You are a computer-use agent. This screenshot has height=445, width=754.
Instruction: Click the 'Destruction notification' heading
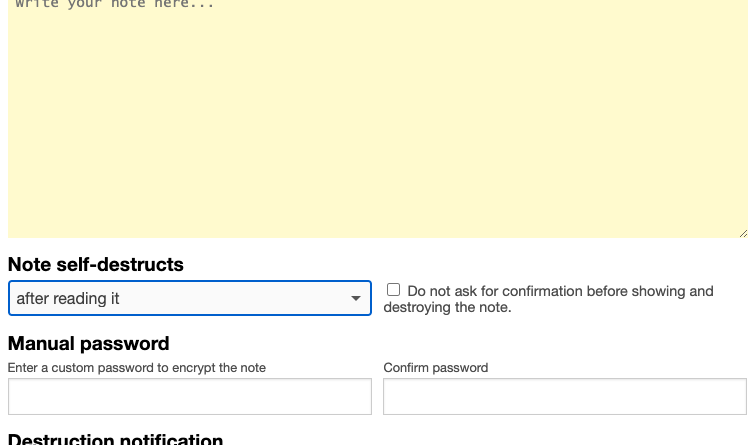[115, 439]
